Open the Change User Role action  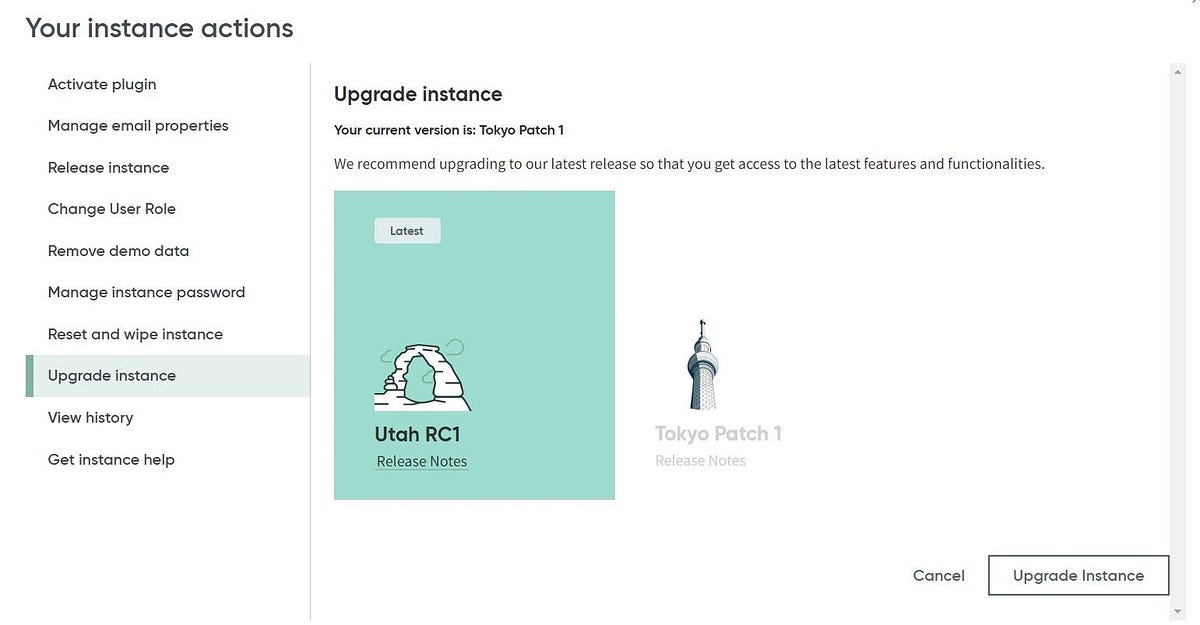112,209
